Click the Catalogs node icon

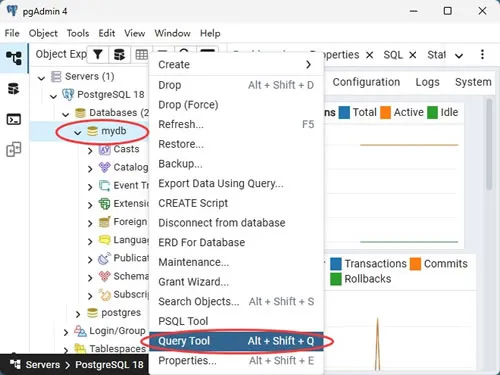104,167
